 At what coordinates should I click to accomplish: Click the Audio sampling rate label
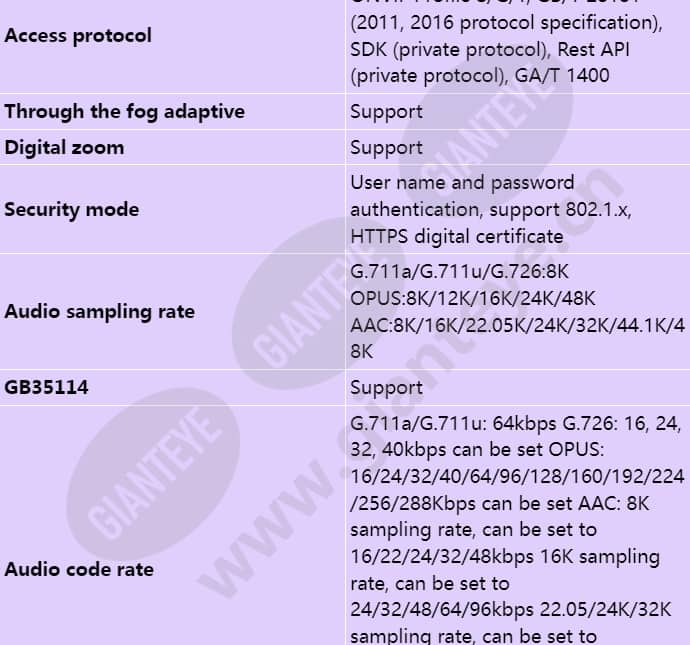[99, 312]
